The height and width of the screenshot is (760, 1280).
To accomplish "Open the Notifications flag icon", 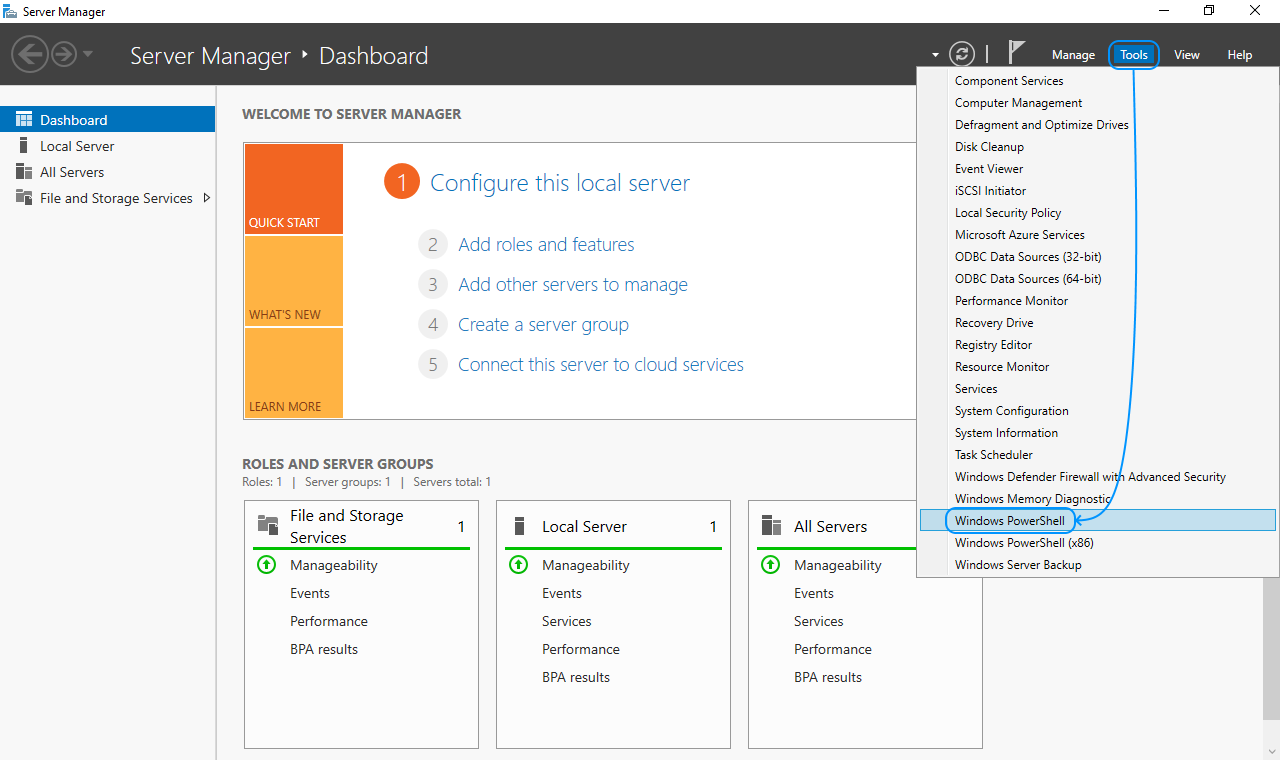I will point(1016,53).
